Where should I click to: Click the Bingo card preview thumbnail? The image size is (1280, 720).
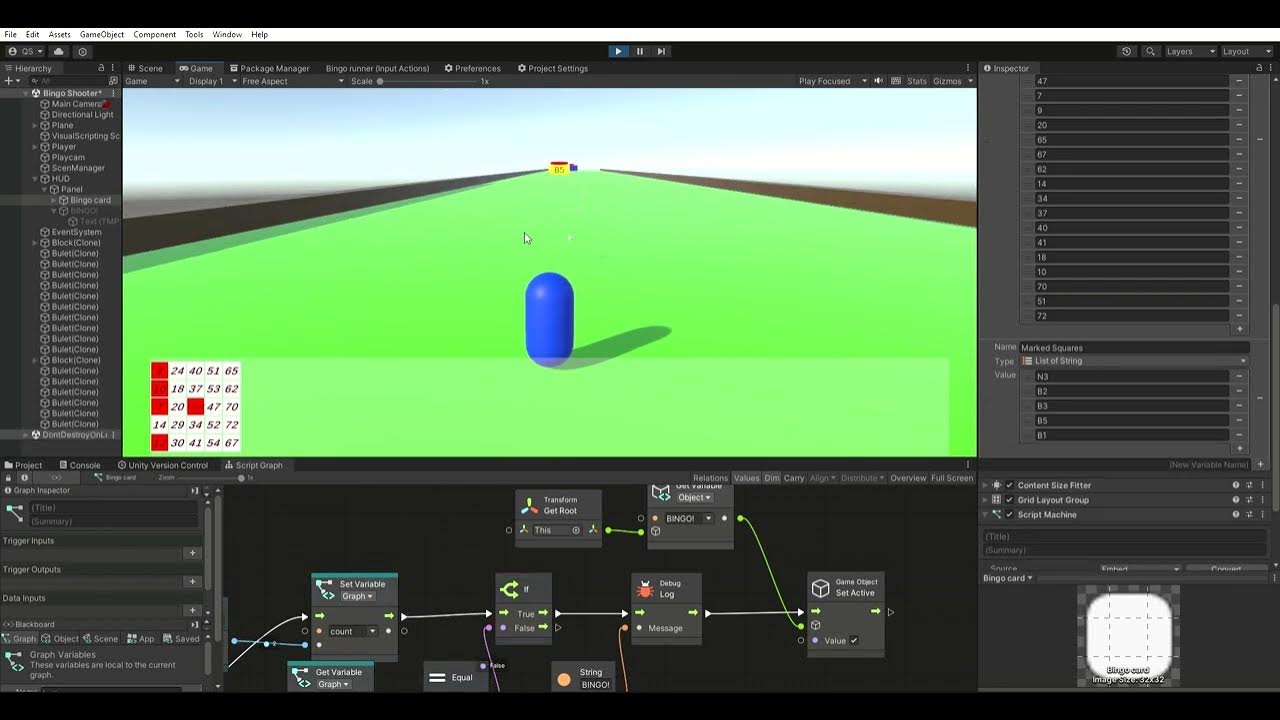point(1128,636)
